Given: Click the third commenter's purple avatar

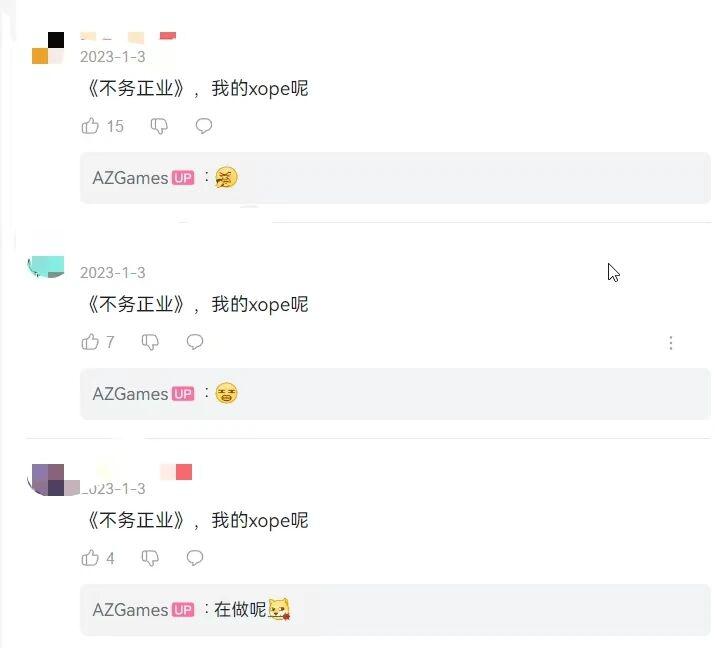Looking at the screenshot, I should 51,480.
